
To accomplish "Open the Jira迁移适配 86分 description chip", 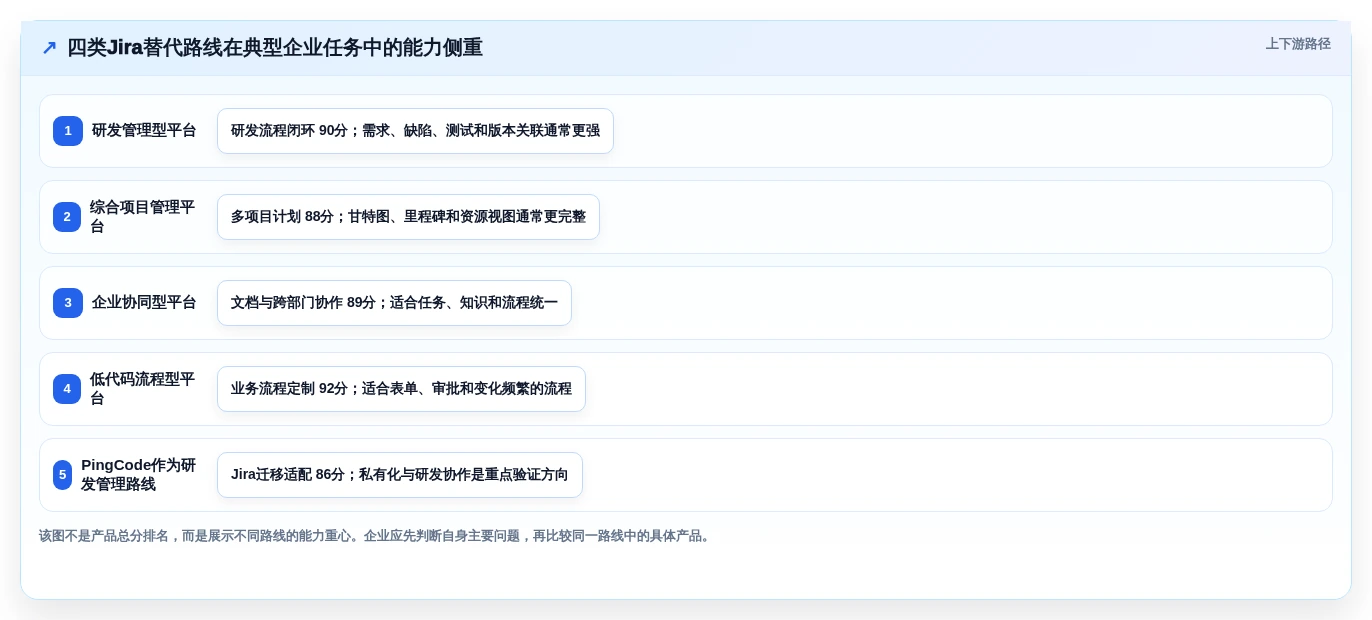I will tap(400, 475).
